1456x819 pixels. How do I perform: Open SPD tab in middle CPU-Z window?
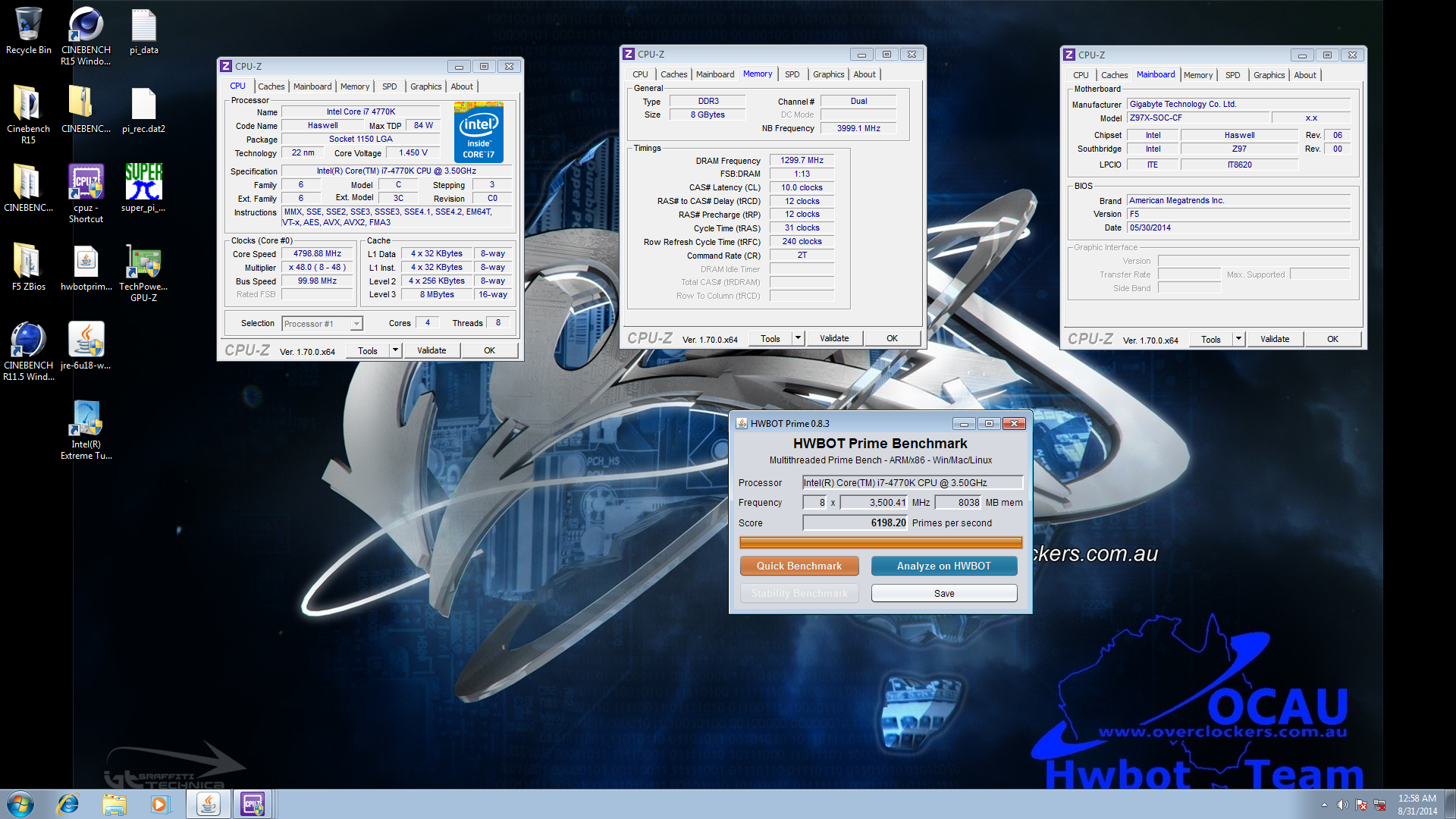click(792, 74)
